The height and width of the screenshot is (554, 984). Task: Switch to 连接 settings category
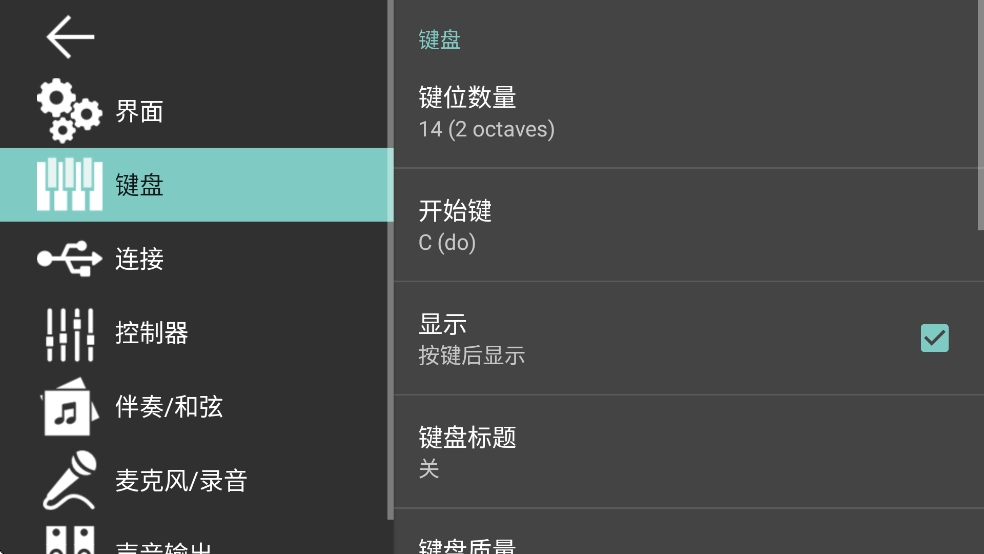tap(139, 260)
